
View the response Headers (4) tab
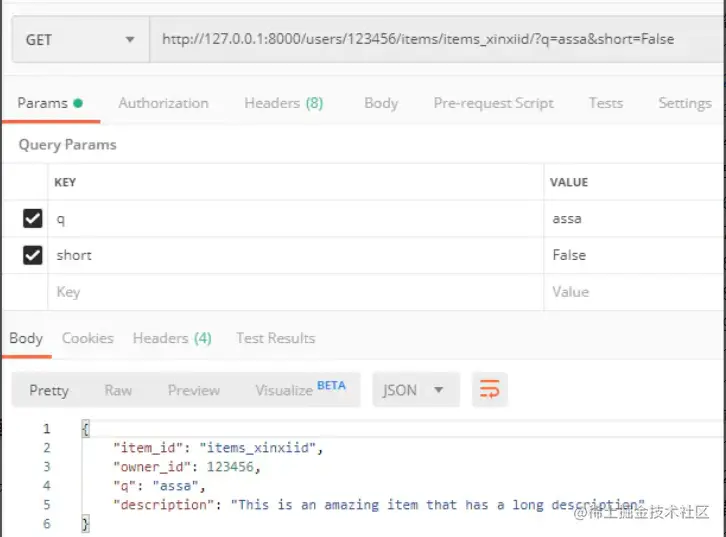(172, 338)
